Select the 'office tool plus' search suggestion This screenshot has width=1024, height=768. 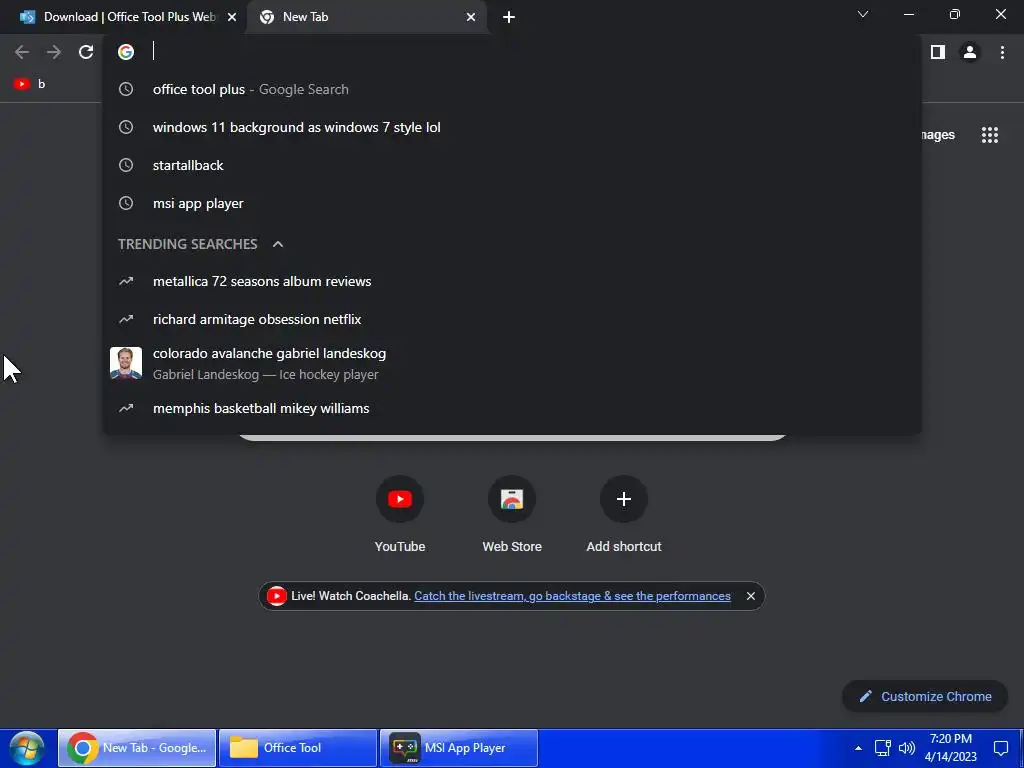512,89
